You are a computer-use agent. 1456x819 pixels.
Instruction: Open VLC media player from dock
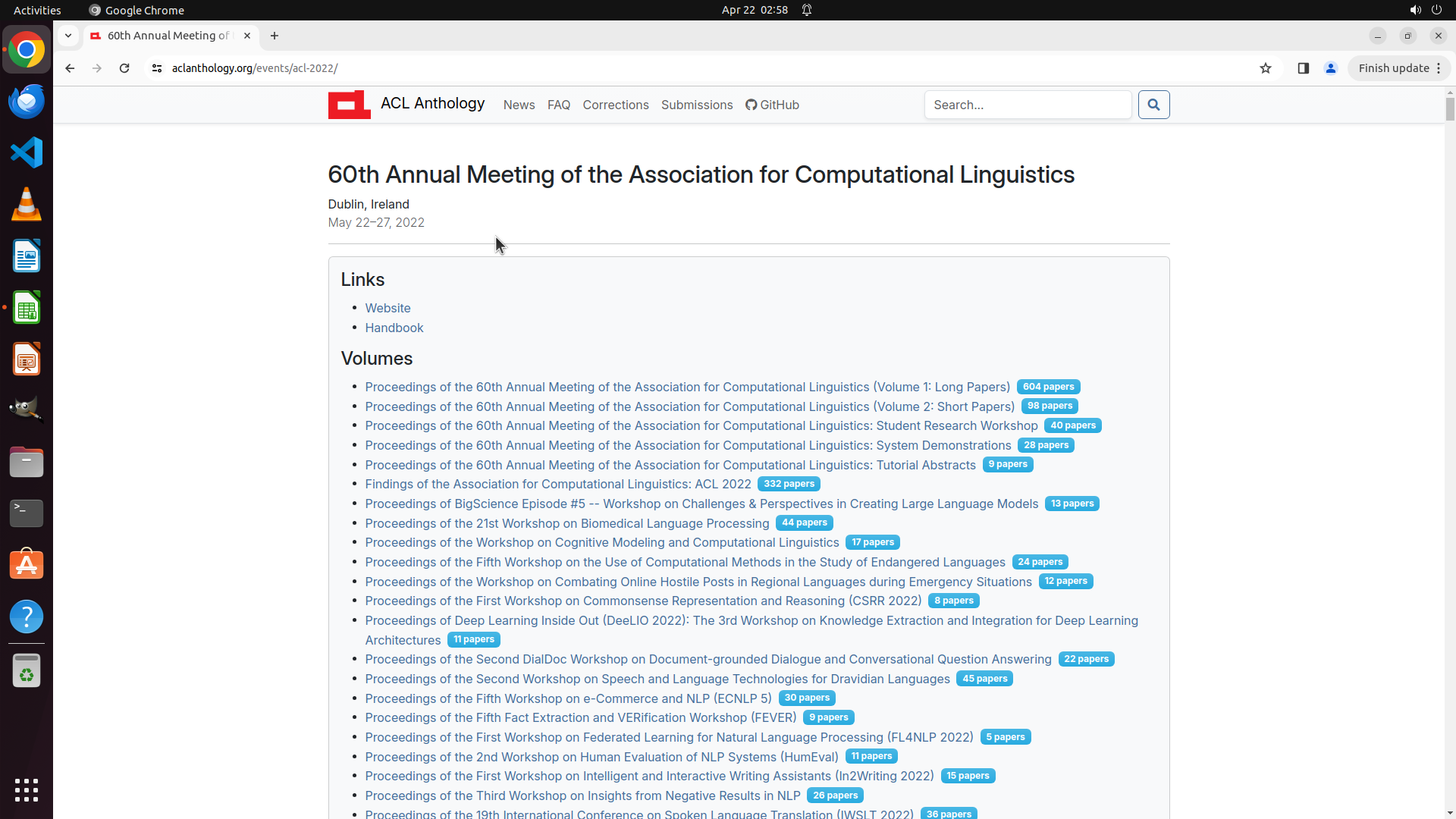coord(27,204)
